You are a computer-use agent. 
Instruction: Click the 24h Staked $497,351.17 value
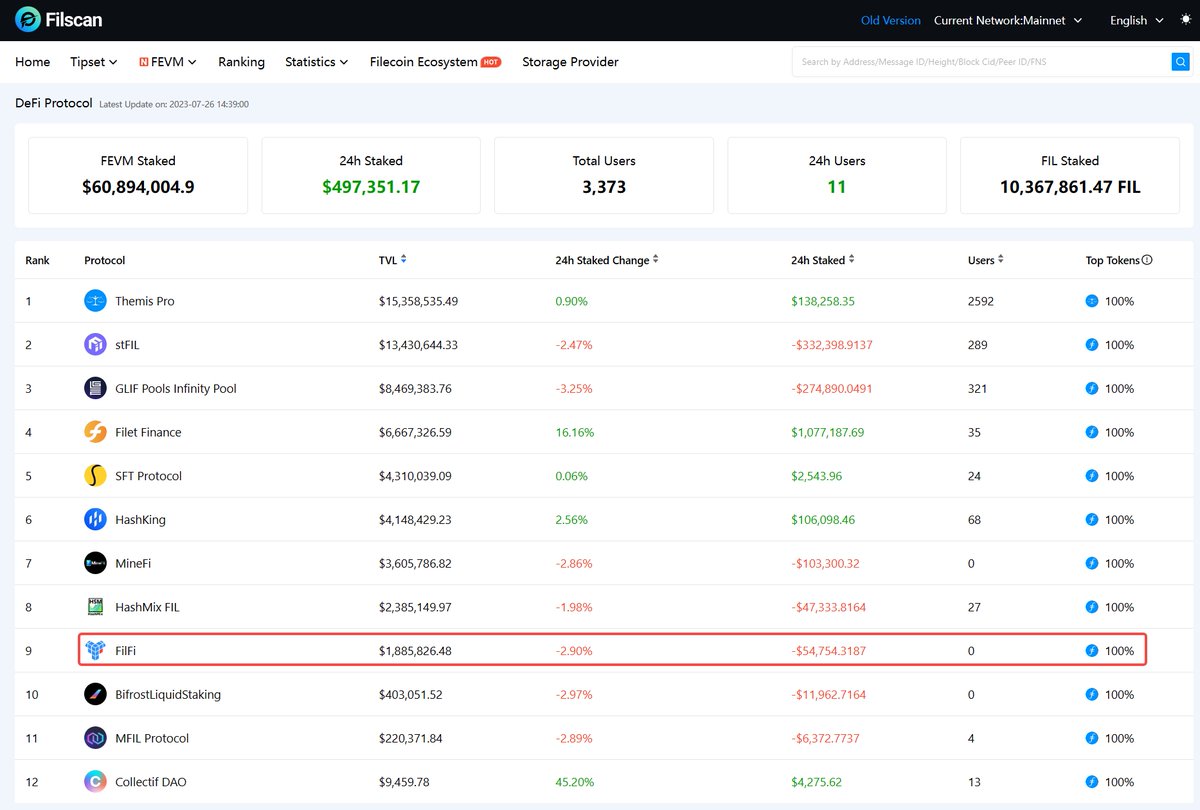point(371,187)
